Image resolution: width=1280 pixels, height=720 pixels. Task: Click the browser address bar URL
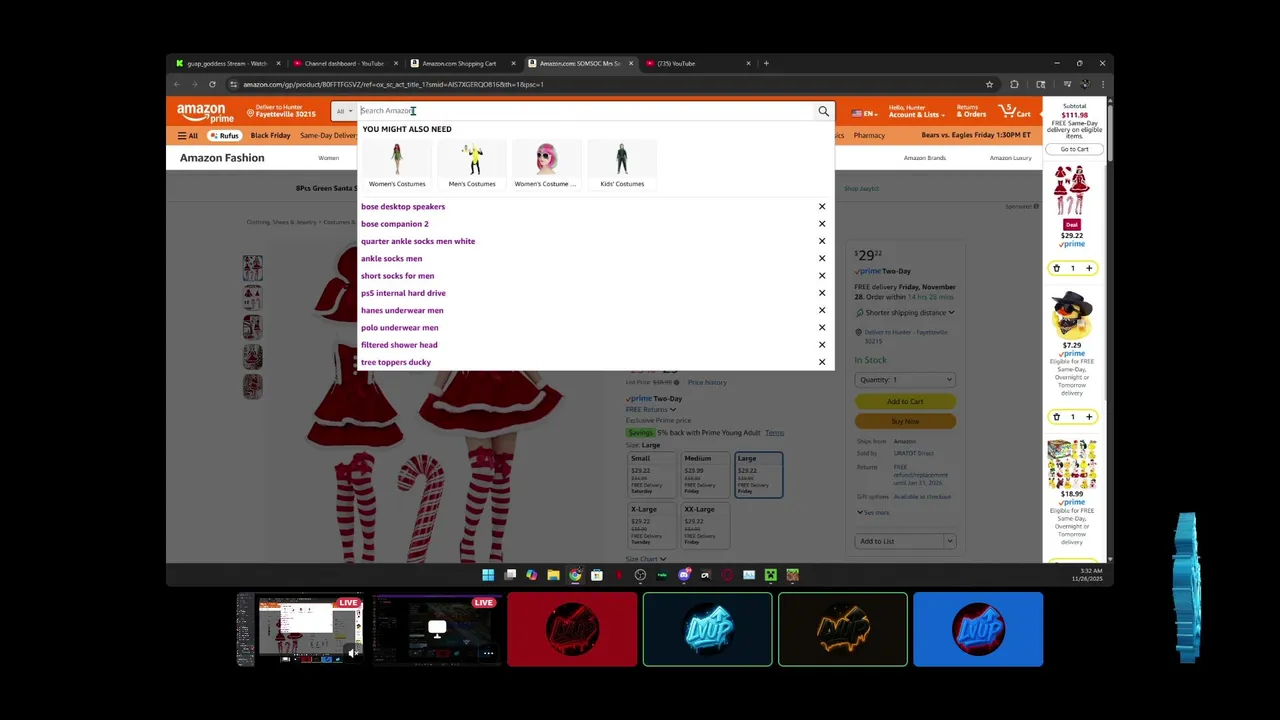click(393, 84)
